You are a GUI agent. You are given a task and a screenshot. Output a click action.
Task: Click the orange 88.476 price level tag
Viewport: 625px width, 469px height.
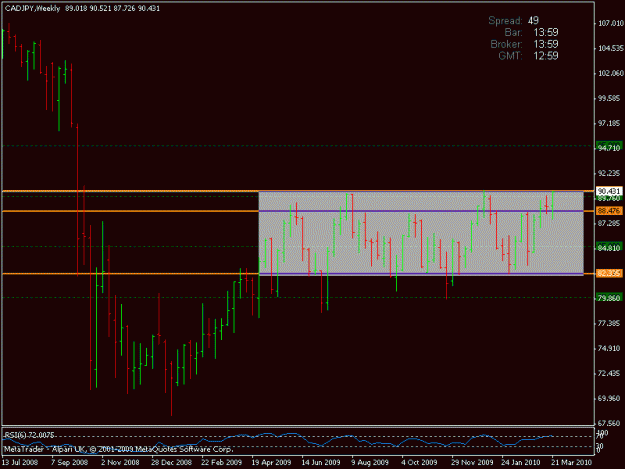[x=609, y=211]
